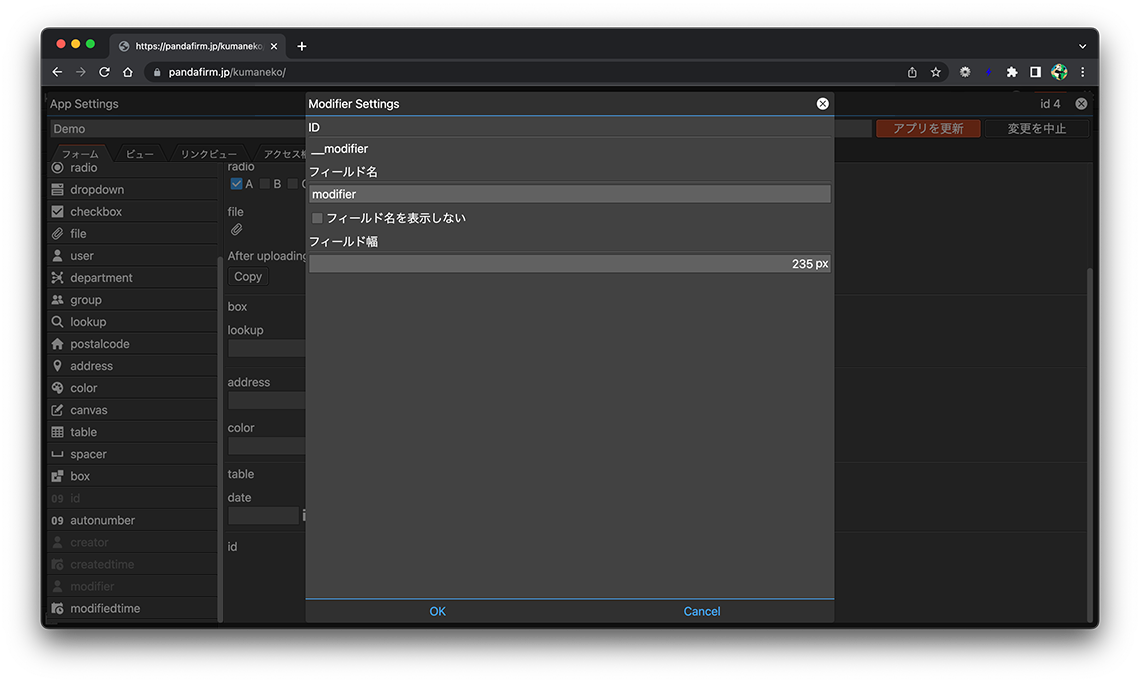
Task: Open the リンクビュー tab
Action: coord(208,154)
